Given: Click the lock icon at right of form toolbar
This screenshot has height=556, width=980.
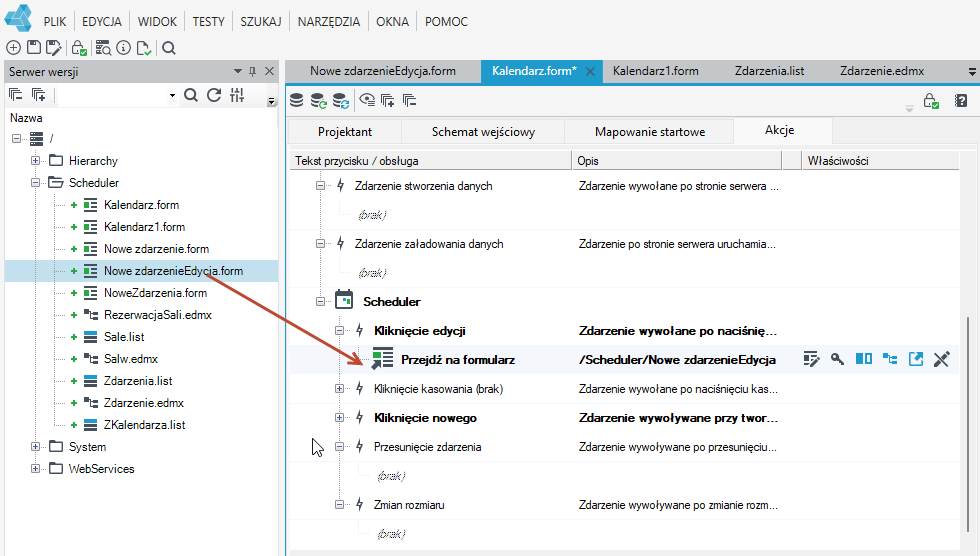Looking at the screenshot, I should (x=931, y=101).
